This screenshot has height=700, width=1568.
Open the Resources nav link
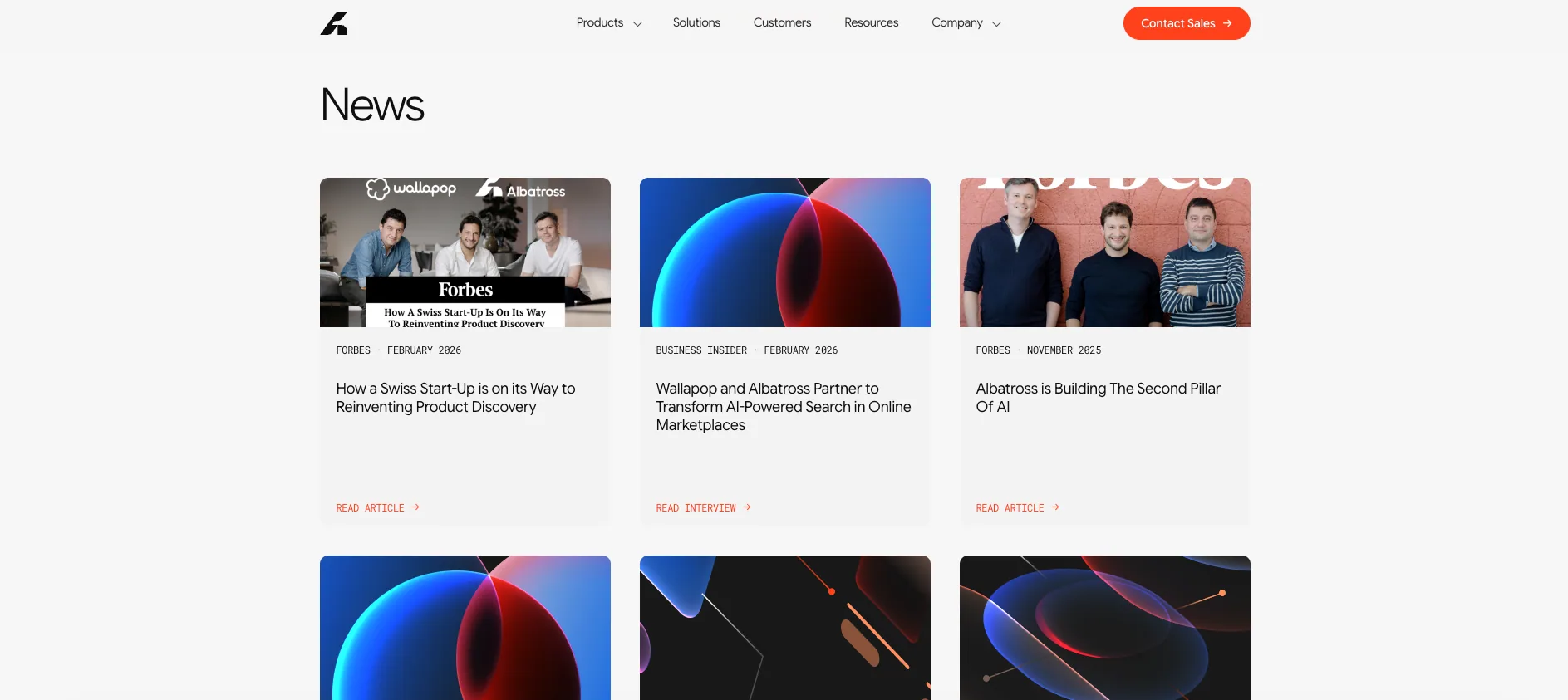click(871, 23)
